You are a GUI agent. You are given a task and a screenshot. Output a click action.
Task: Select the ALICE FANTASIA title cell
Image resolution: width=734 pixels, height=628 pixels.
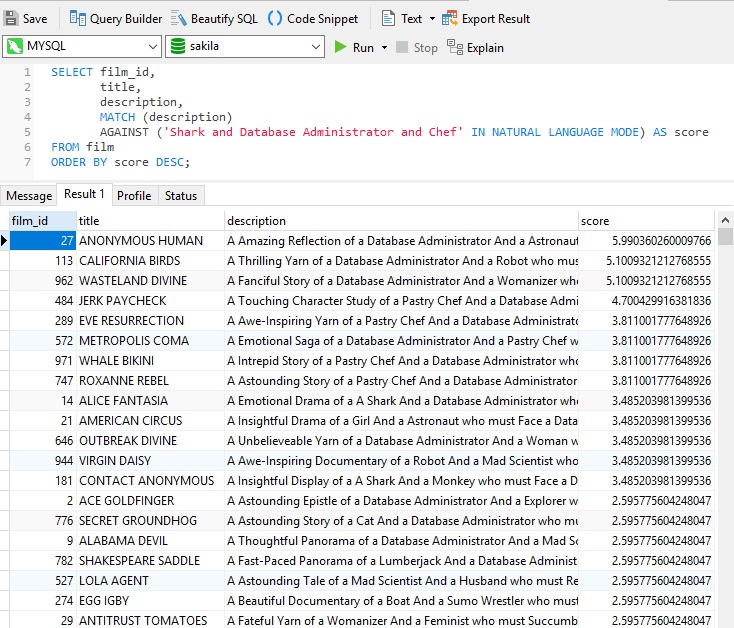pos(150,401)
